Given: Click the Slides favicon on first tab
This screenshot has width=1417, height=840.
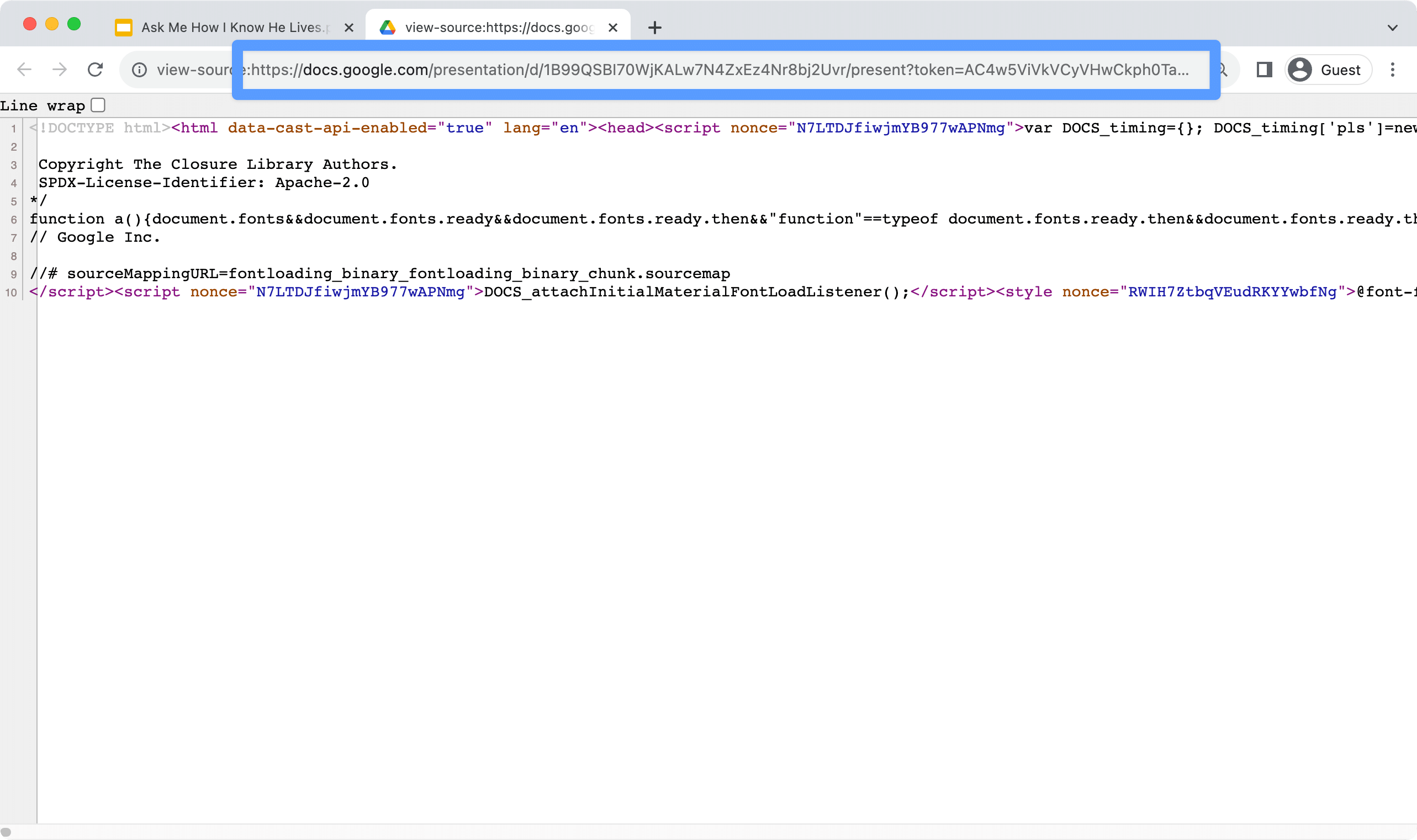Looking at the screenshot, I should (124, 27).
